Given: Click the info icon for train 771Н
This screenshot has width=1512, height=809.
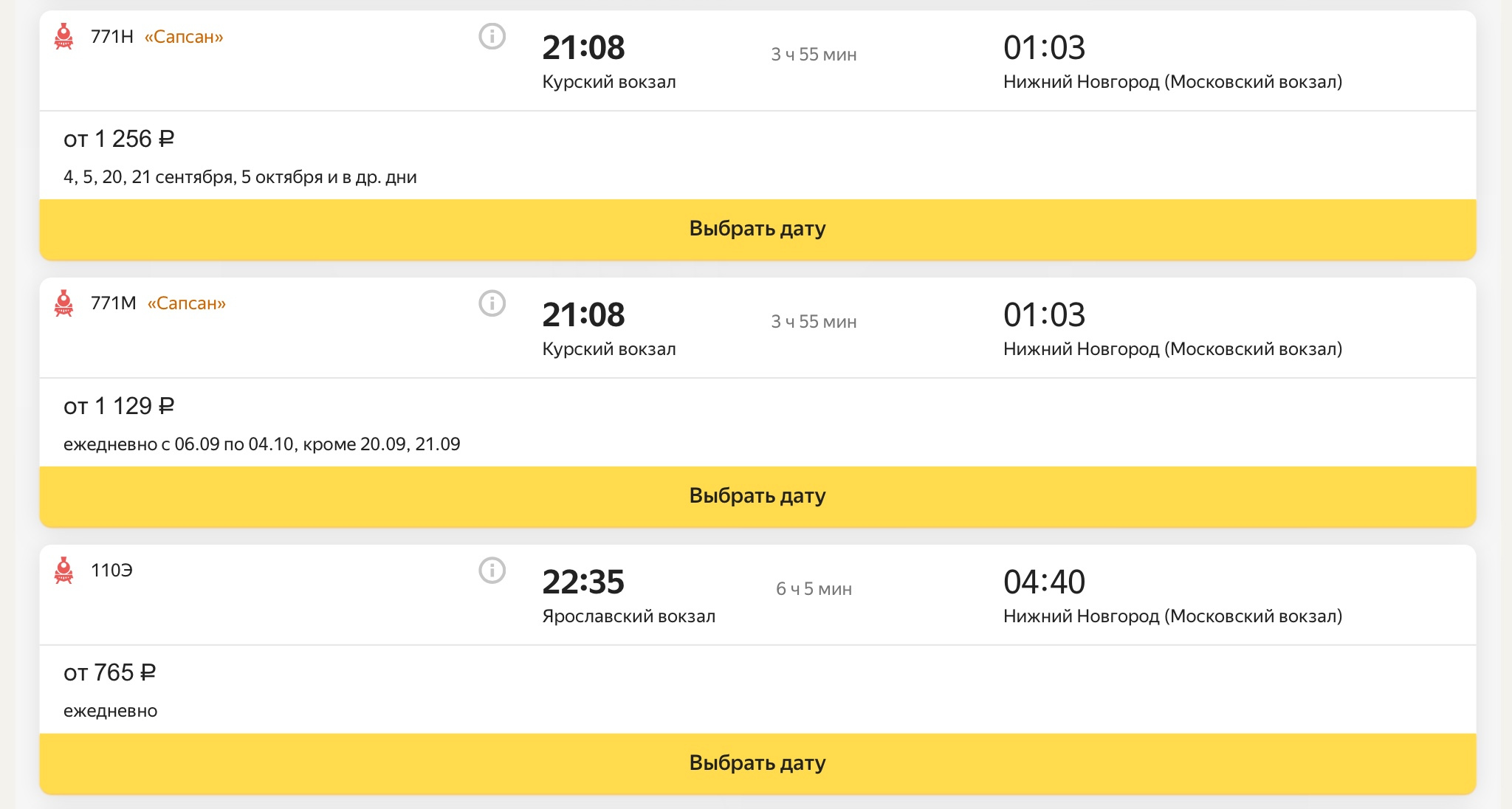Looking at the screenshot, I should pos(492,36).
